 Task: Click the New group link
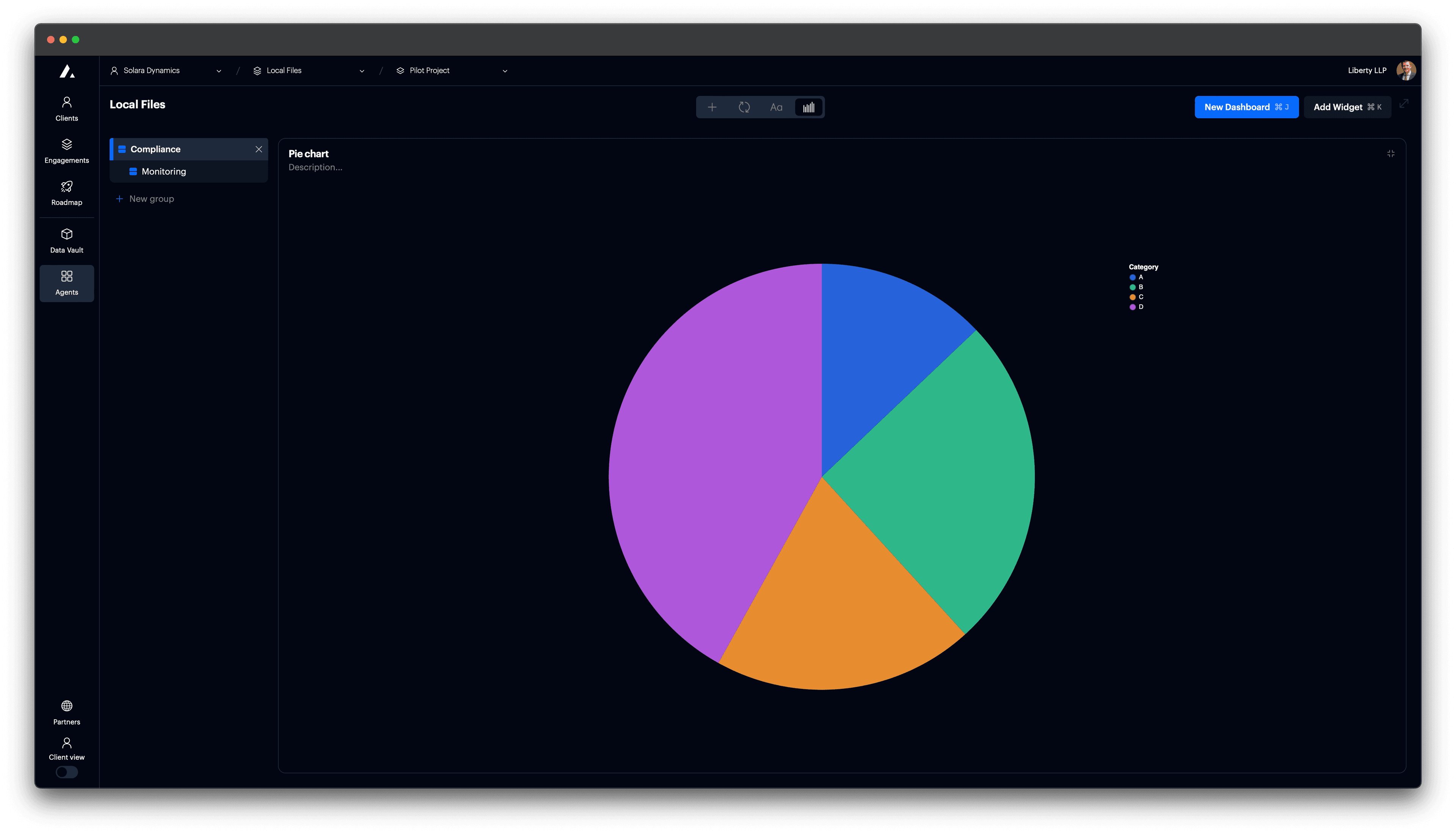pos(151,198)
